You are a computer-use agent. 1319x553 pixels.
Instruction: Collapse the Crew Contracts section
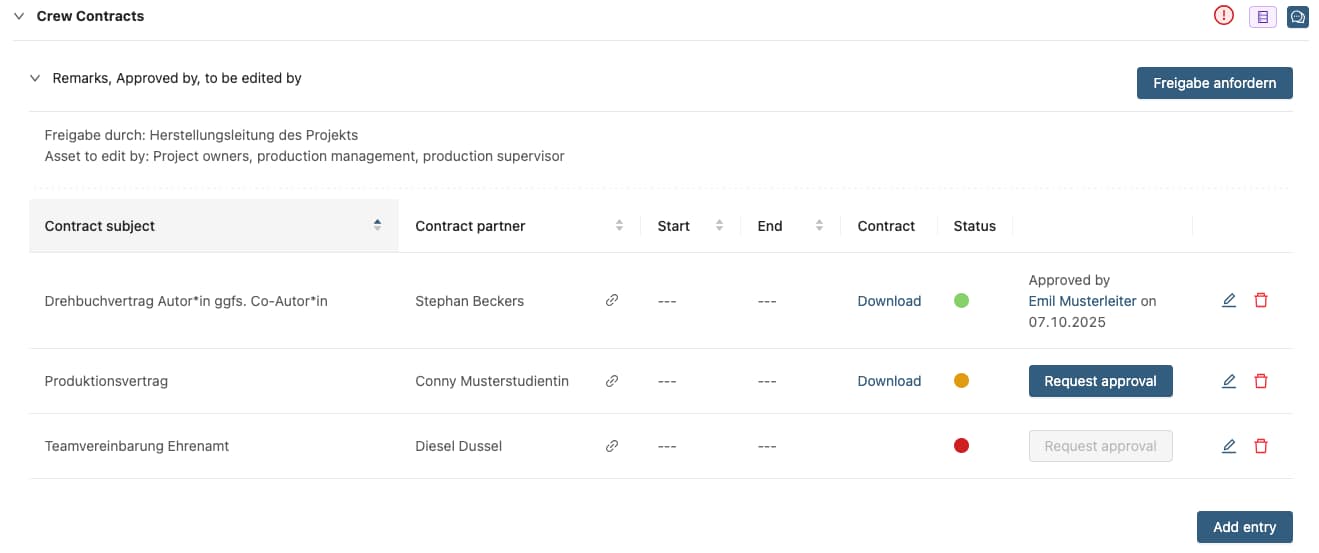pyautogui.click(x=19, y=16)
